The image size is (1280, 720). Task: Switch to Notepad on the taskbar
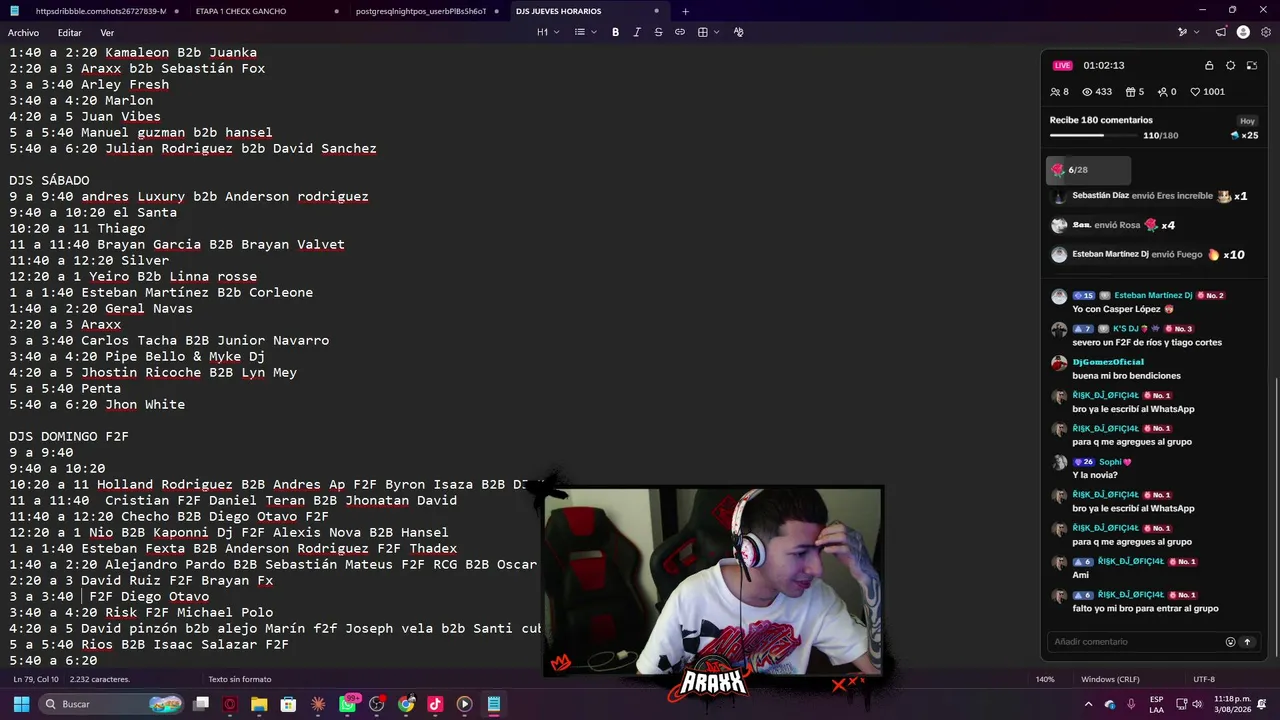tap(494, 704)
